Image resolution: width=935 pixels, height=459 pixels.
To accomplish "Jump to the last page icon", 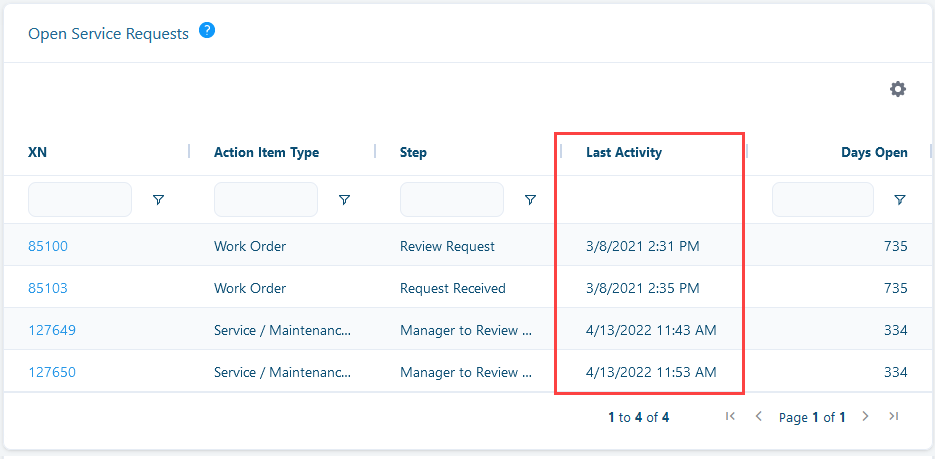I will pyautogui.click(x=893, y=417).
